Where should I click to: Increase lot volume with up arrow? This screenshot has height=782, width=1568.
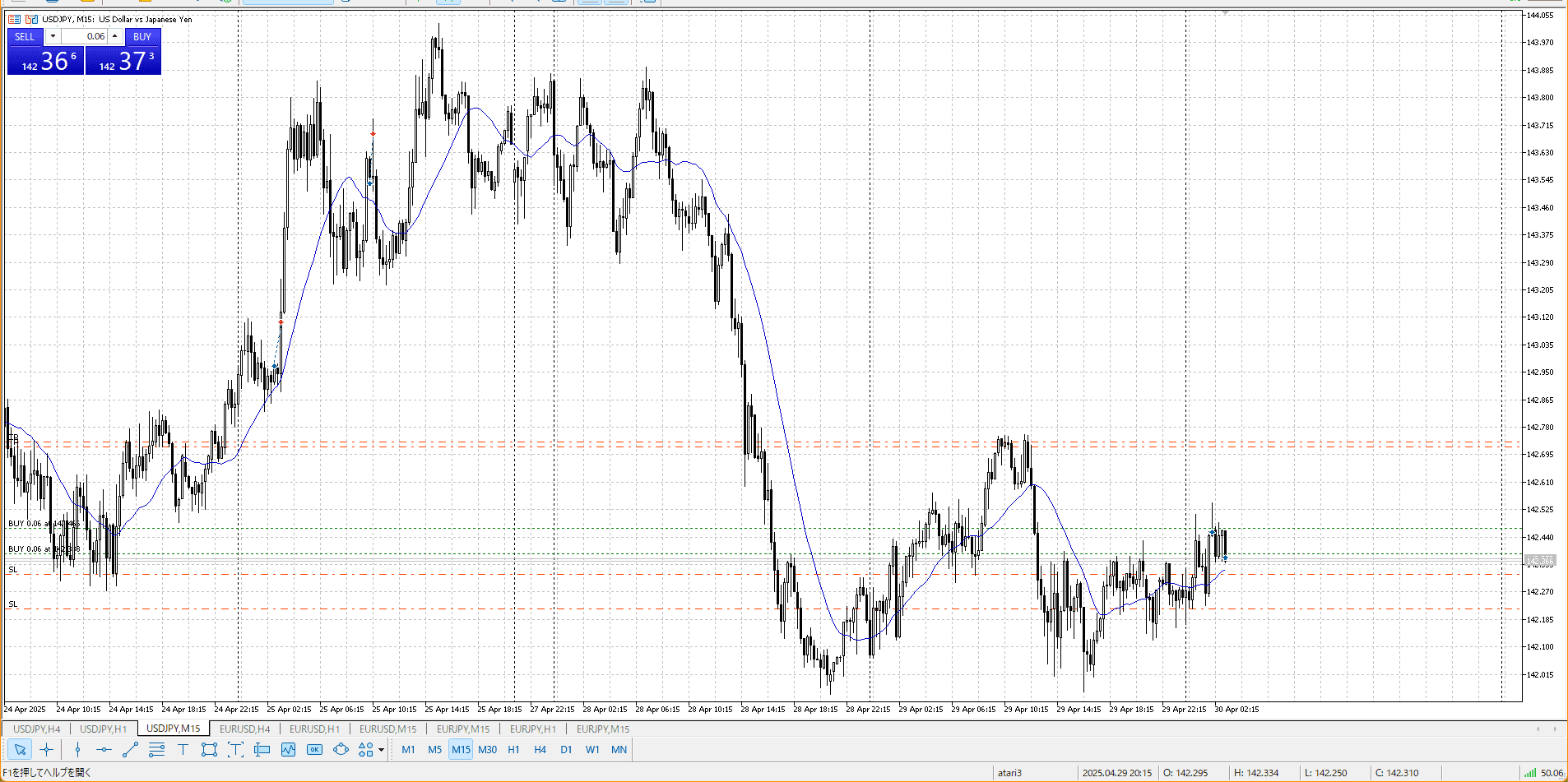pyautogui.click(x=115, y=36)
